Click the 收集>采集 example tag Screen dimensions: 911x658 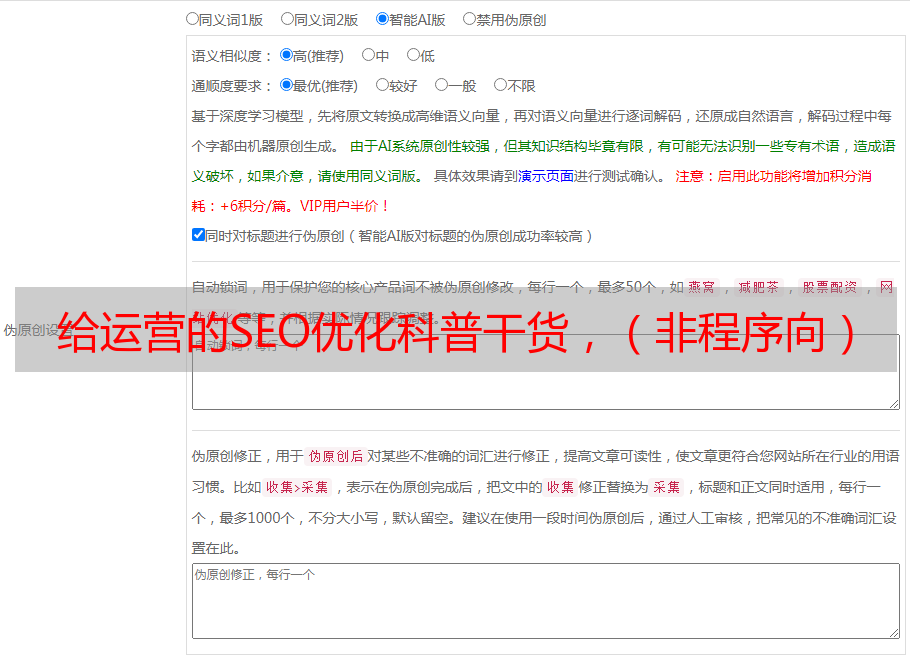point(297,487)
